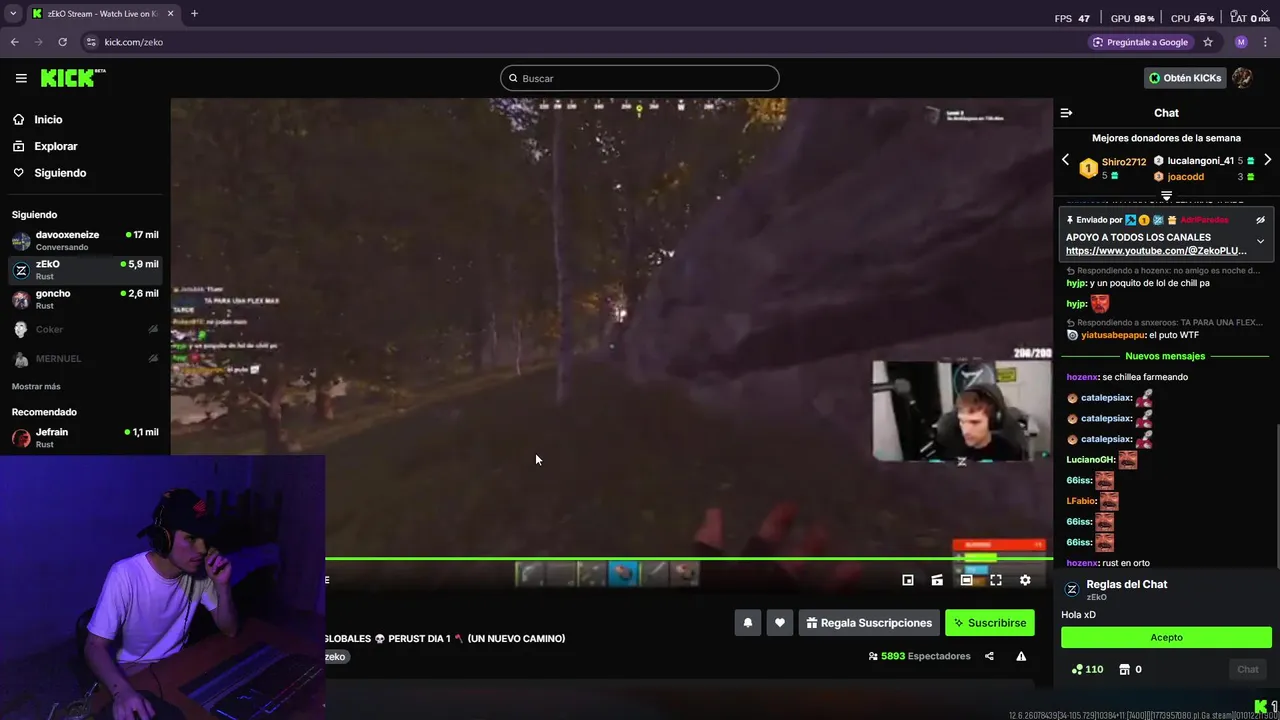Click LucianoGH username in chat

1090,460
